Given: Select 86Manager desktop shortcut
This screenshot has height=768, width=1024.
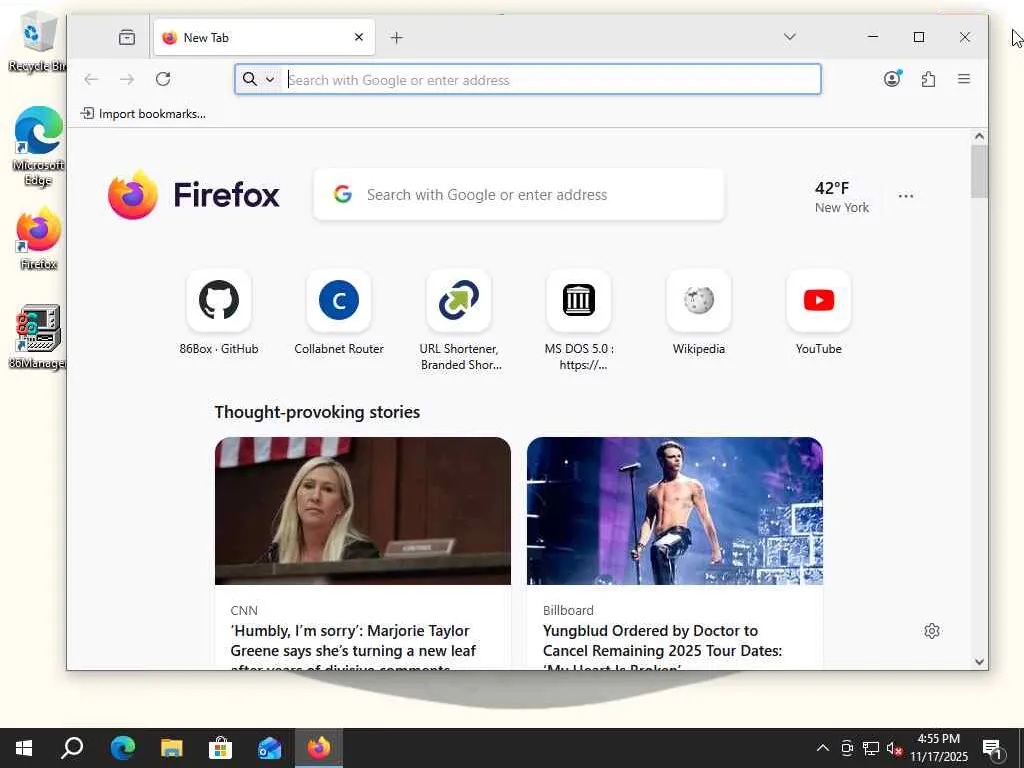Looking at the screenshot, I should pos(38,337).
